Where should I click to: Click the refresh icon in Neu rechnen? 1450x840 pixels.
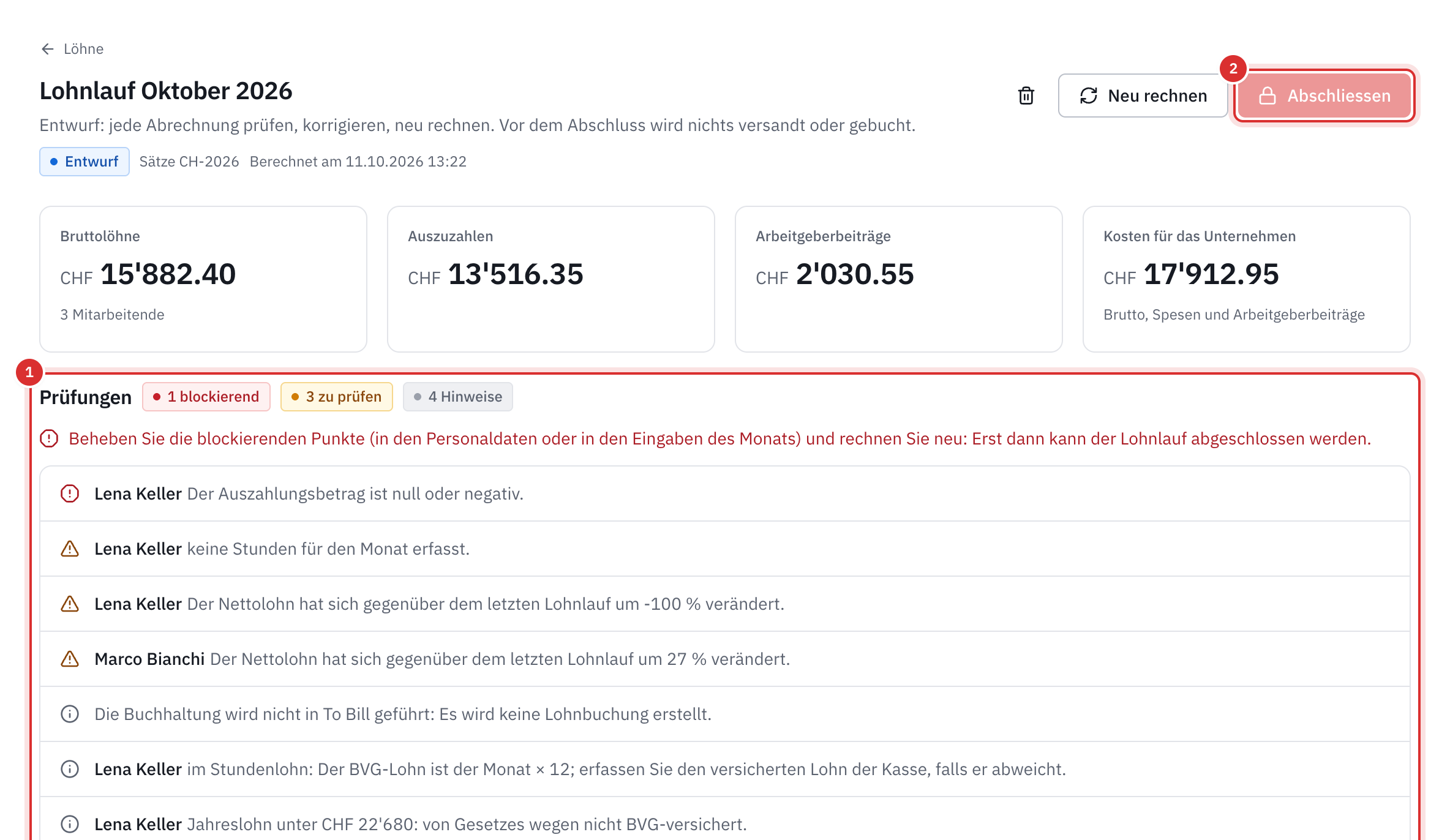tap(1089, 96)
